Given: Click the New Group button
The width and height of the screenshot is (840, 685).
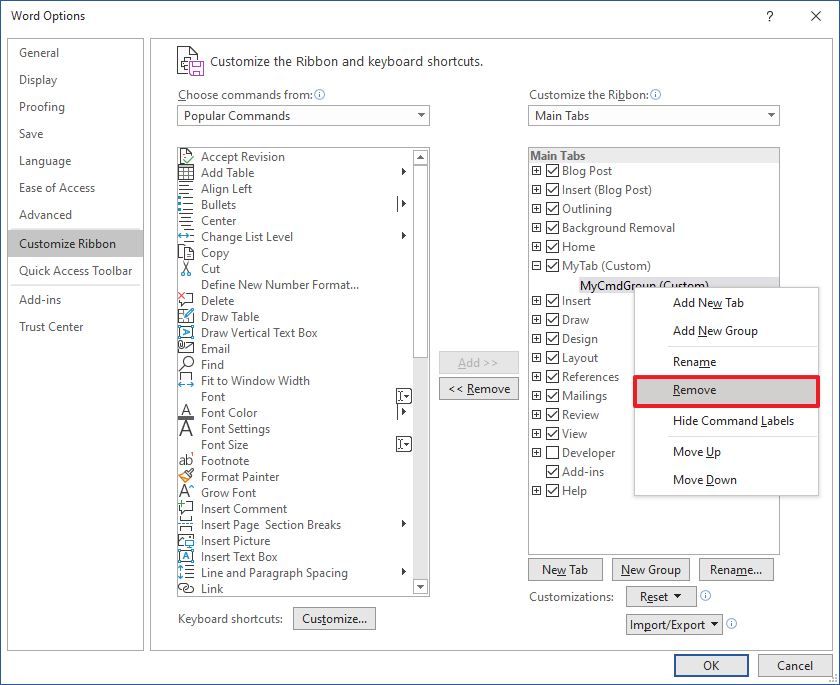Looking at the screenshot, I should point(651,569).
